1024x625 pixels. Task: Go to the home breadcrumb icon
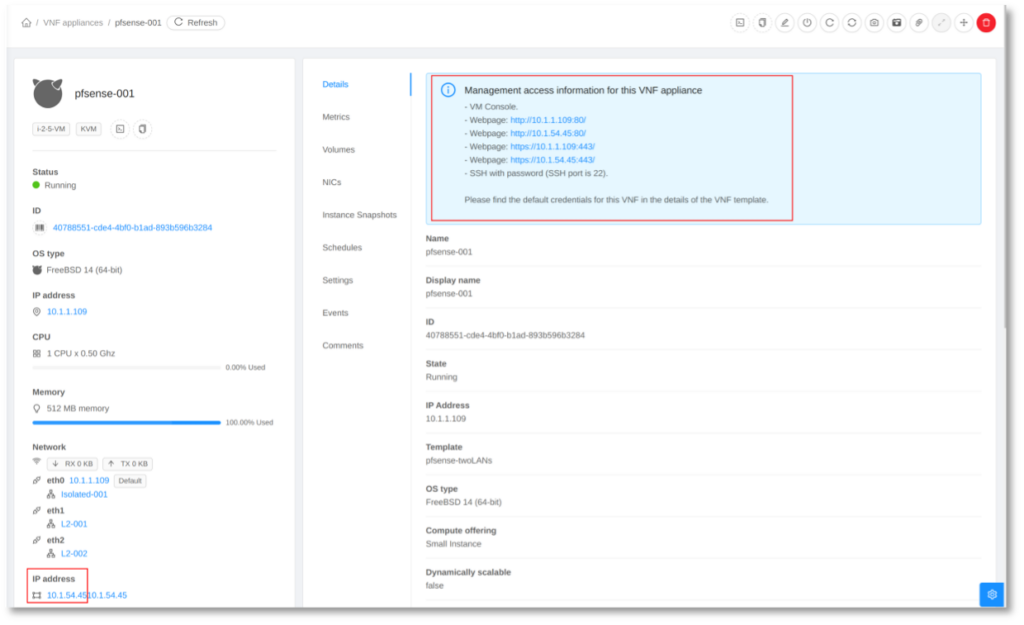pos(26,23)
